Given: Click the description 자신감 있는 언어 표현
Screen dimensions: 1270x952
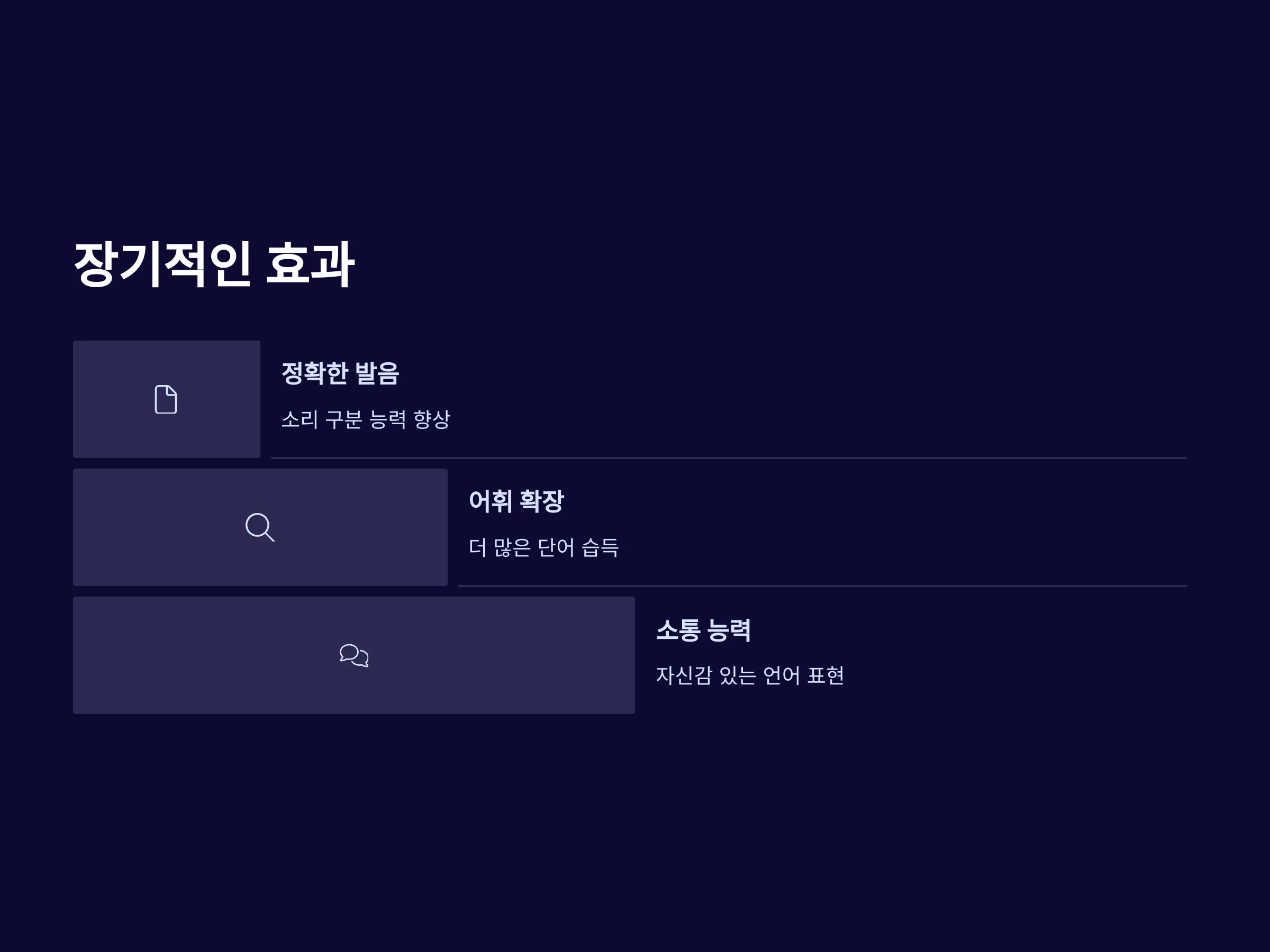Looking at the screenshot, I should click(750, 675).
